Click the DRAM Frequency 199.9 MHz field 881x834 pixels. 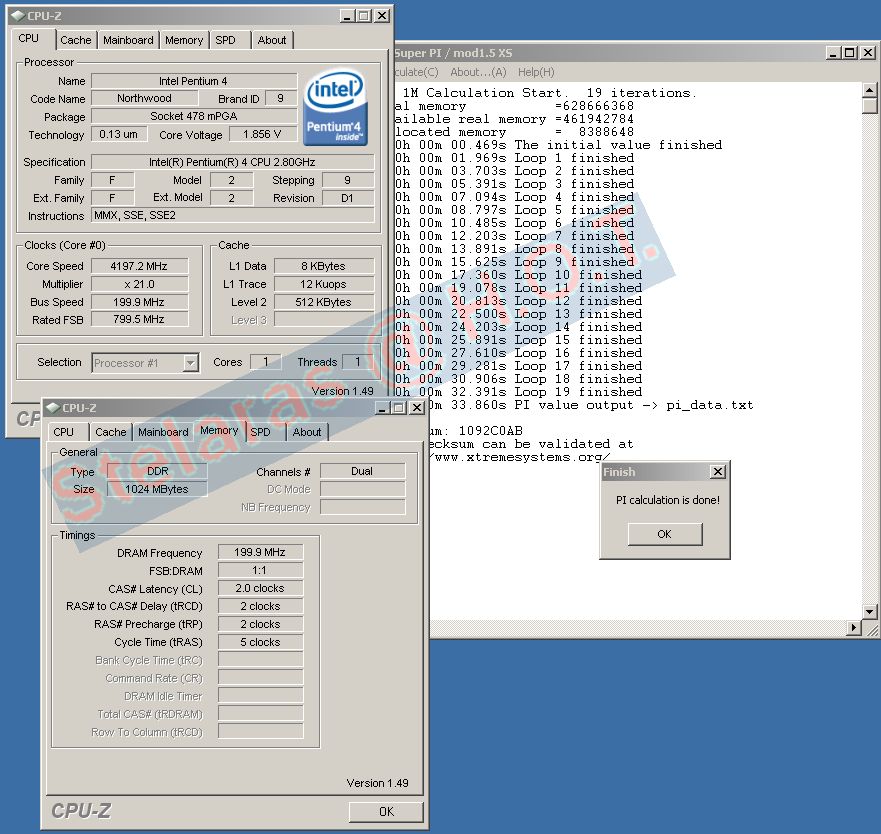point(260,552)
